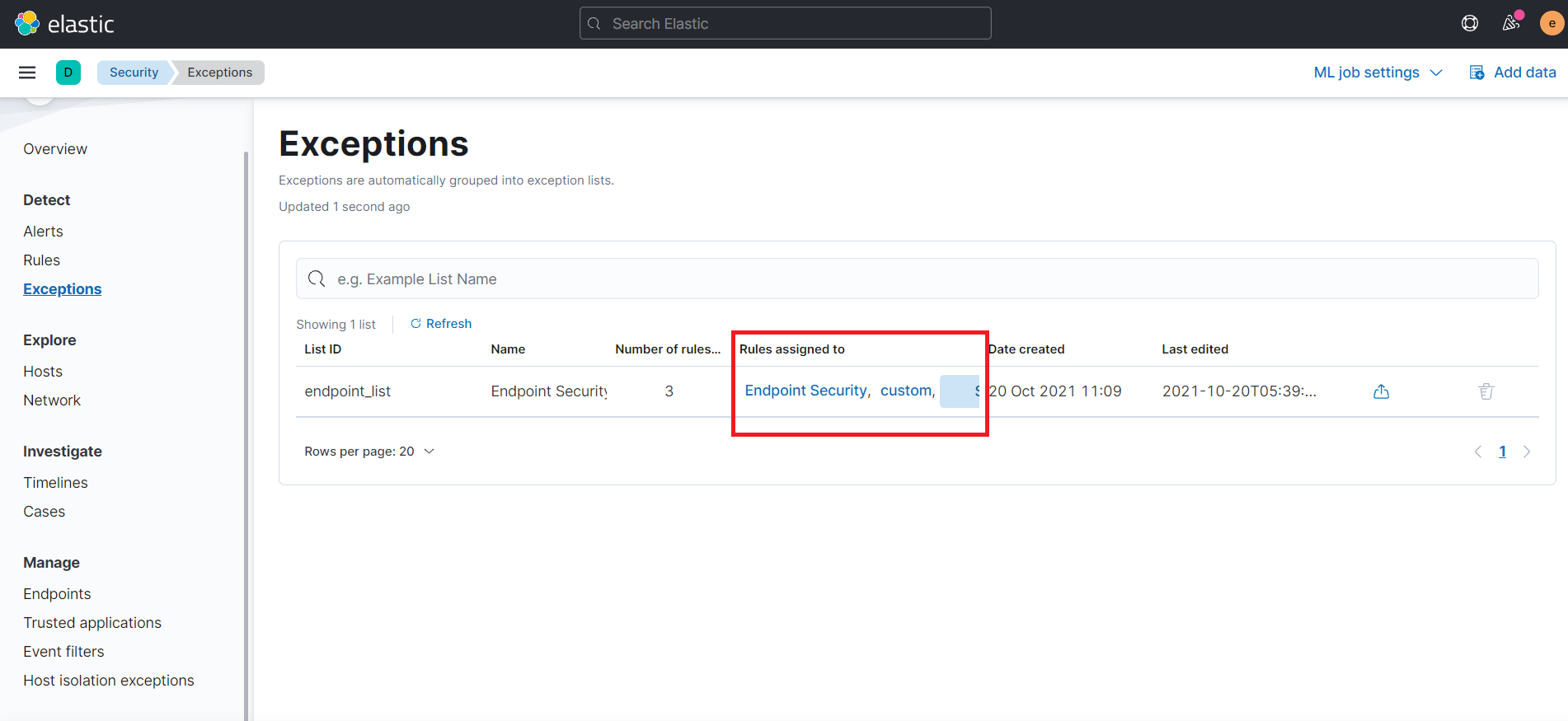Open Cases in sidebar
The height and width of the screenshot is (721, 1568).
point(44,512)
